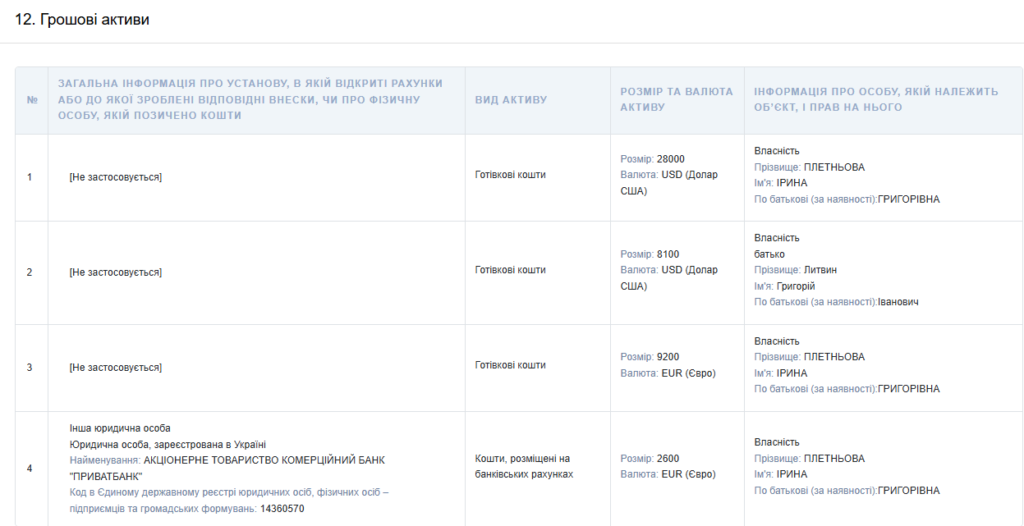Click the registry code 14360570

coord(282,509)
